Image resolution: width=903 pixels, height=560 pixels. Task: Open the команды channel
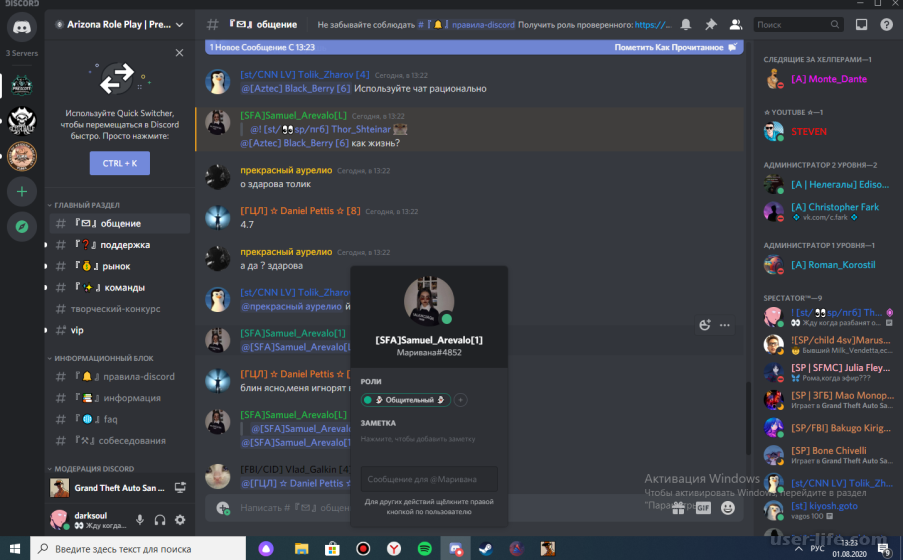120,287
